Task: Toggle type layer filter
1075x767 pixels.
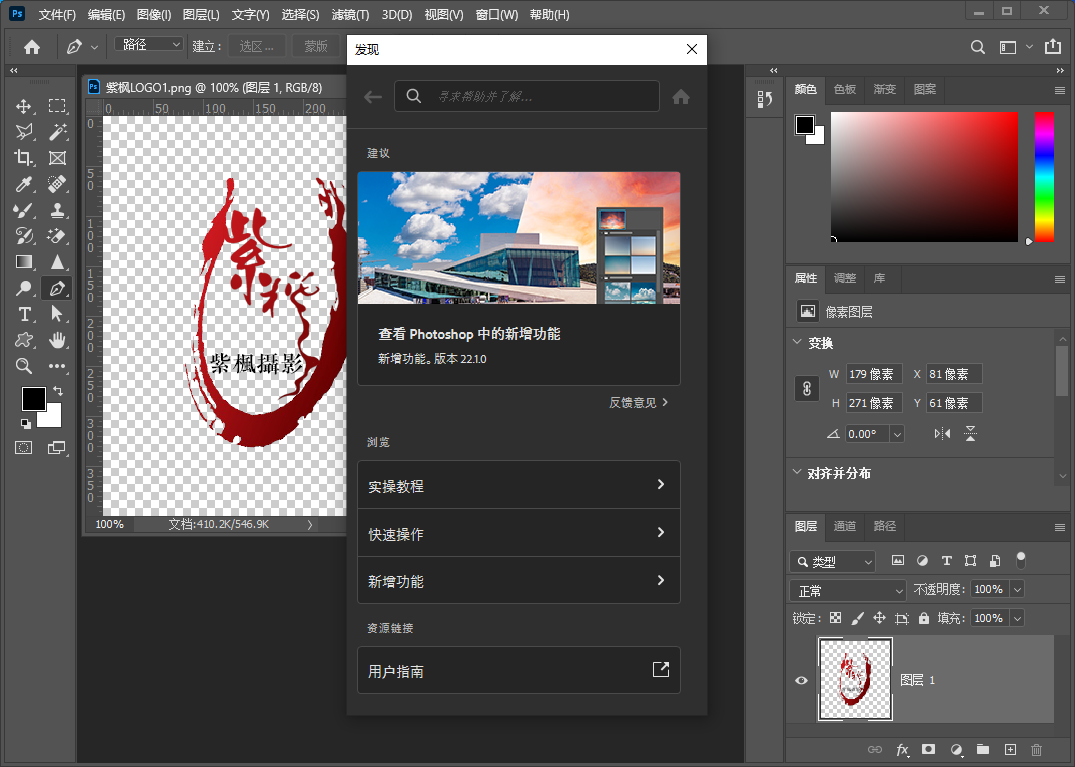Action: [947, 561]
